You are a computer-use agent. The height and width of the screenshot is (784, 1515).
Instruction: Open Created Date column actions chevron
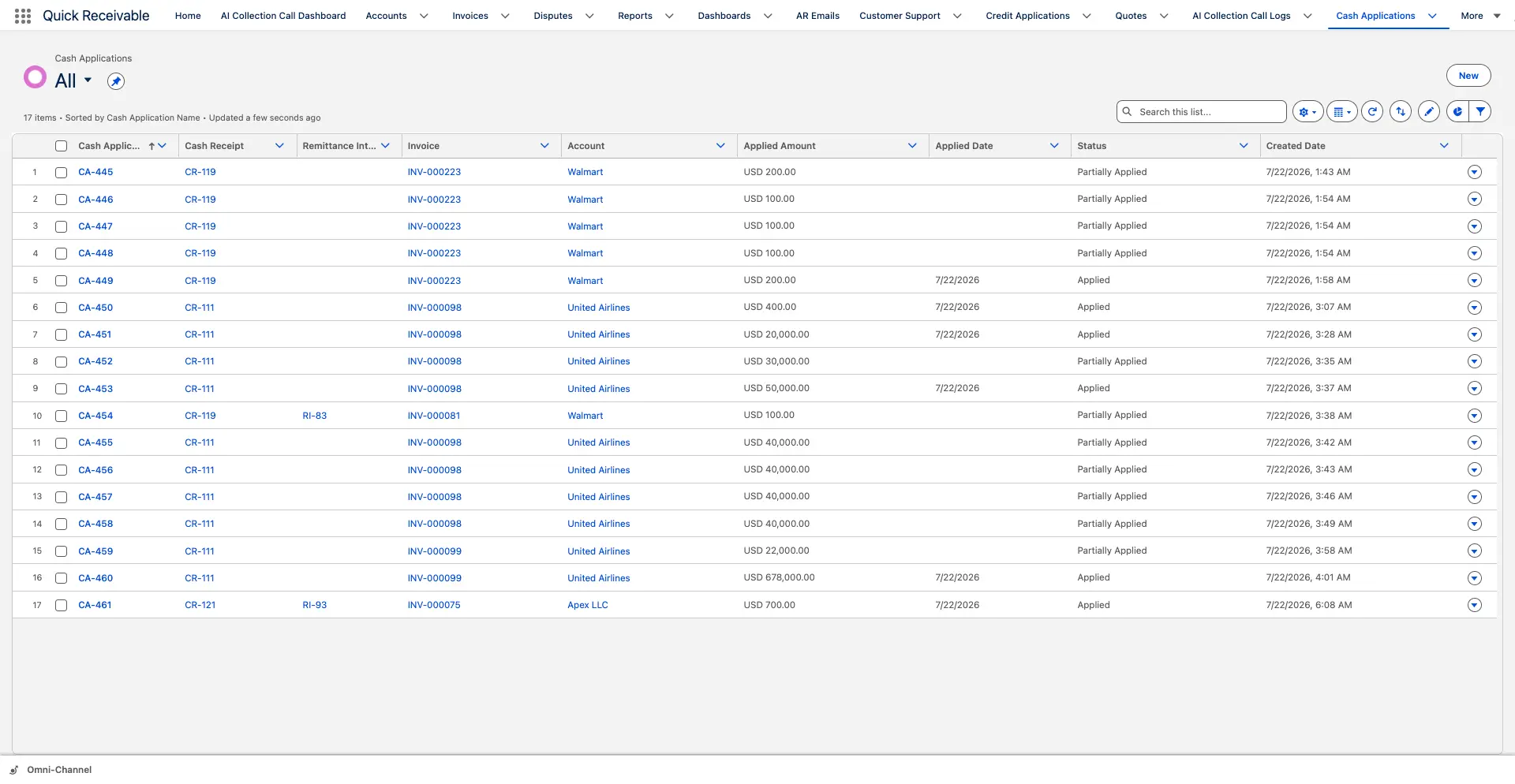click(1444, 146)
